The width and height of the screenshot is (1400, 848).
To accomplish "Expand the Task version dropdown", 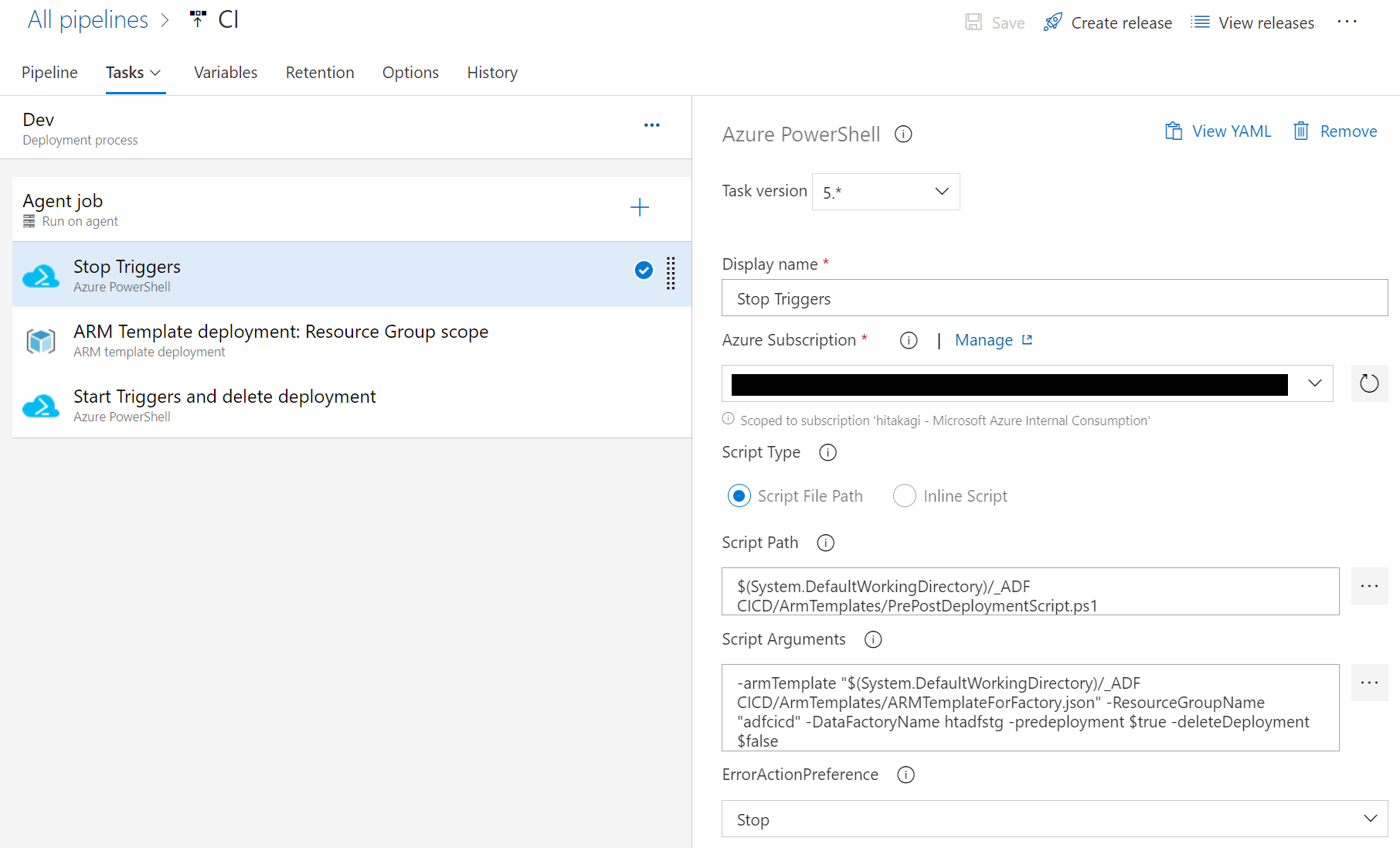I will coord(885,192).
